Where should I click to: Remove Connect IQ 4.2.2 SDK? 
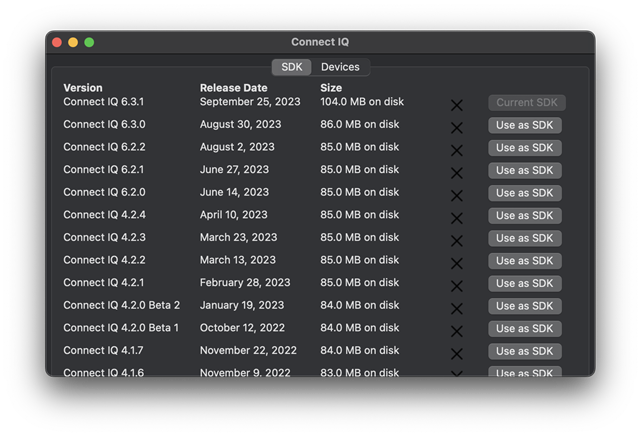[x=457, y=263]
